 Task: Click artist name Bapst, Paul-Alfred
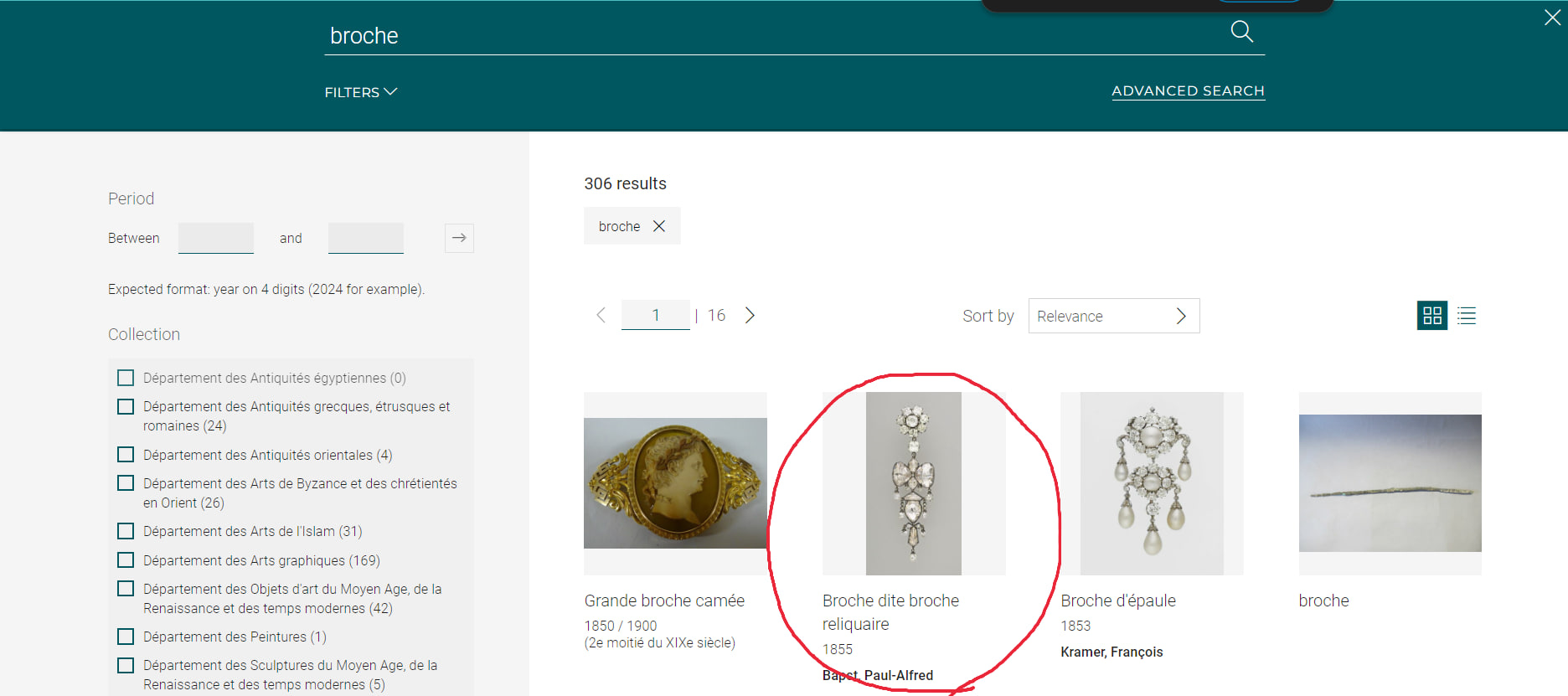(x=878, y=675)
